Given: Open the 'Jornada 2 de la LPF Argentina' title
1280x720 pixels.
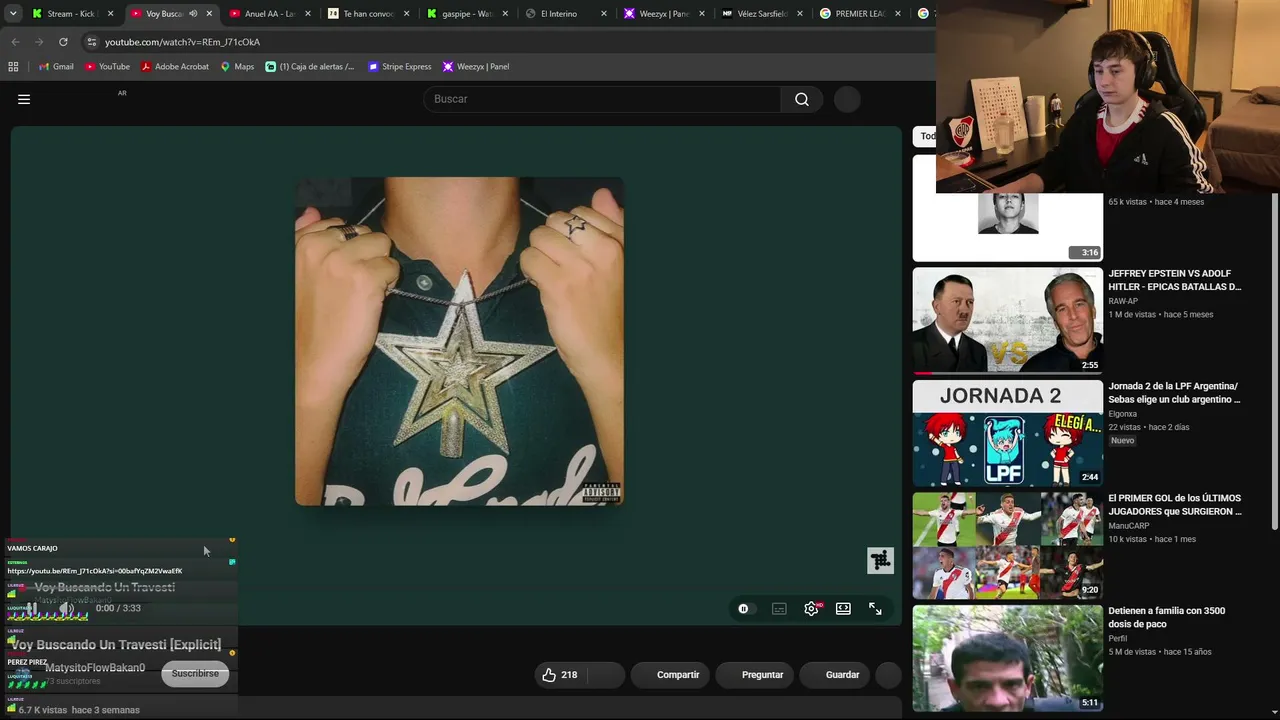Looking at the screenshot, I should [x=1174, y=393].
